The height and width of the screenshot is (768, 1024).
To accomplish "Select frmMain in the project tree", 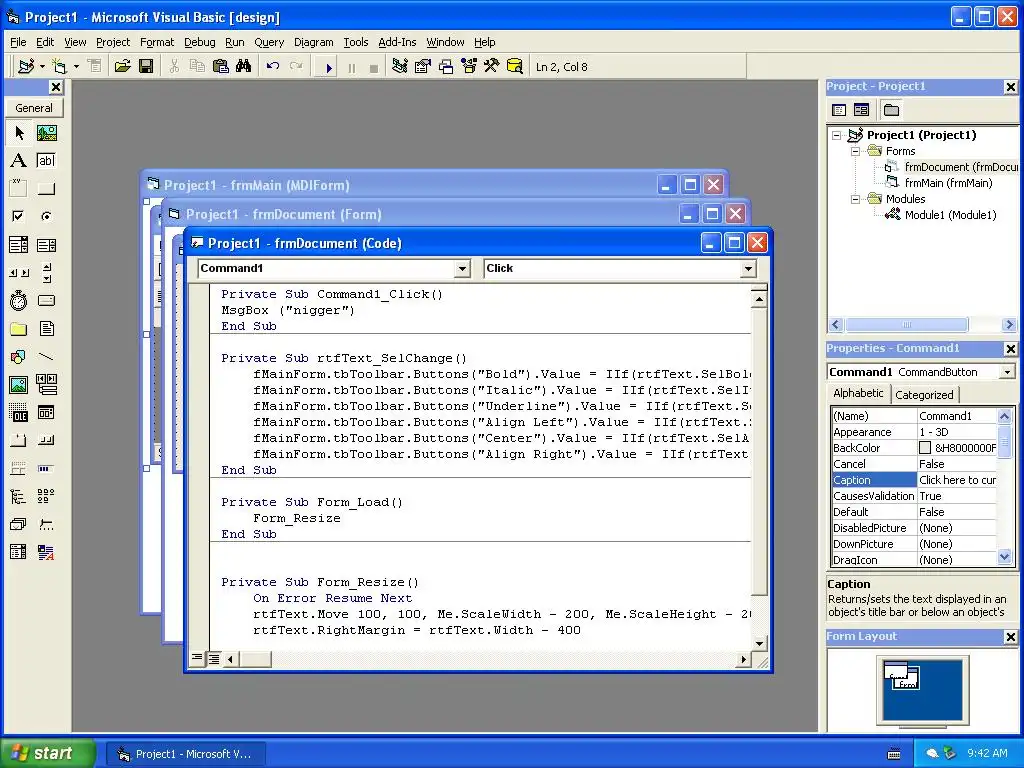I will tap(948, 183).
